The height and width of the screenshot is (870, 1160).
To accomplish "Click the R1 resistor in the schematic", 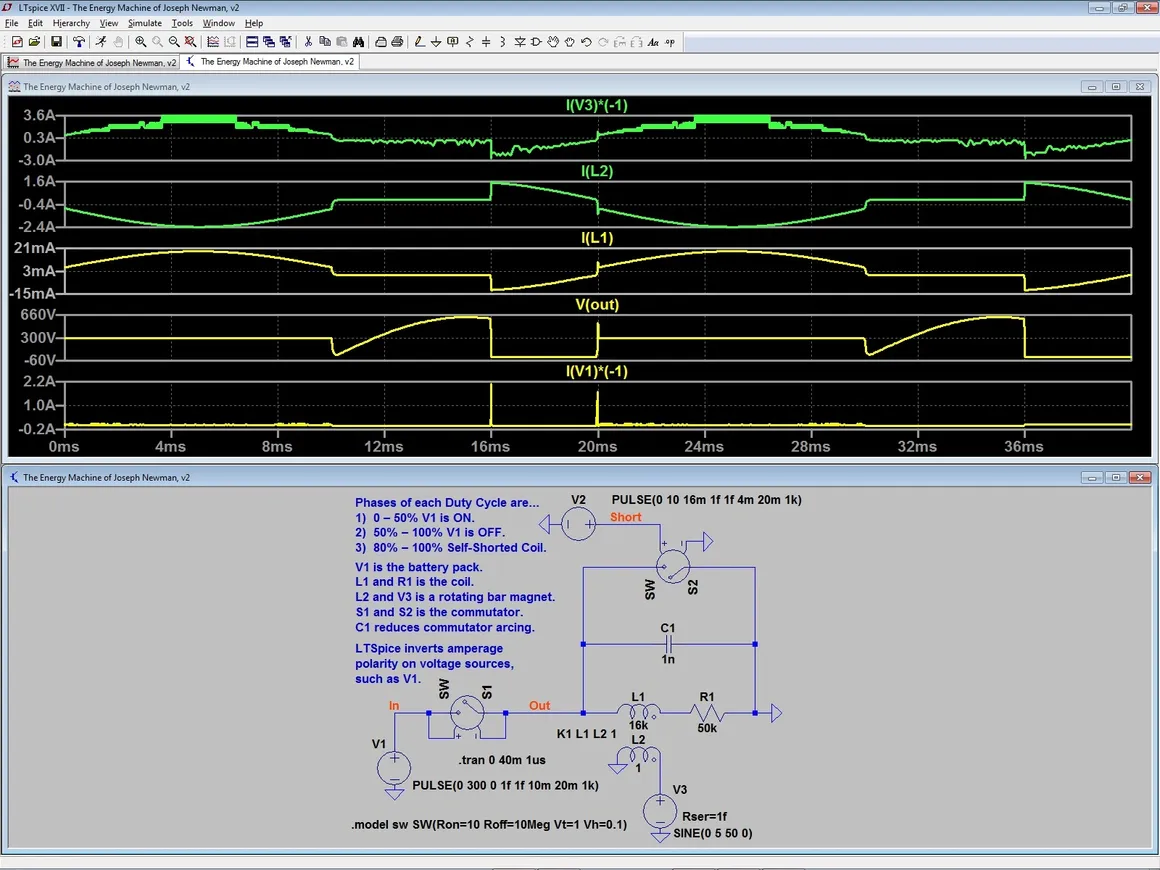I will click(x=707, y=713).
